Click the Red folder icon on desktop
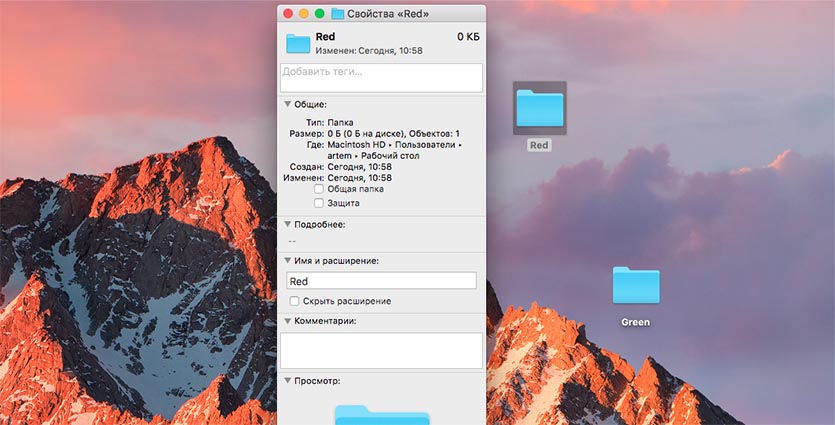Viewport: 835px width, 425px height. click(x=539, y=108)
